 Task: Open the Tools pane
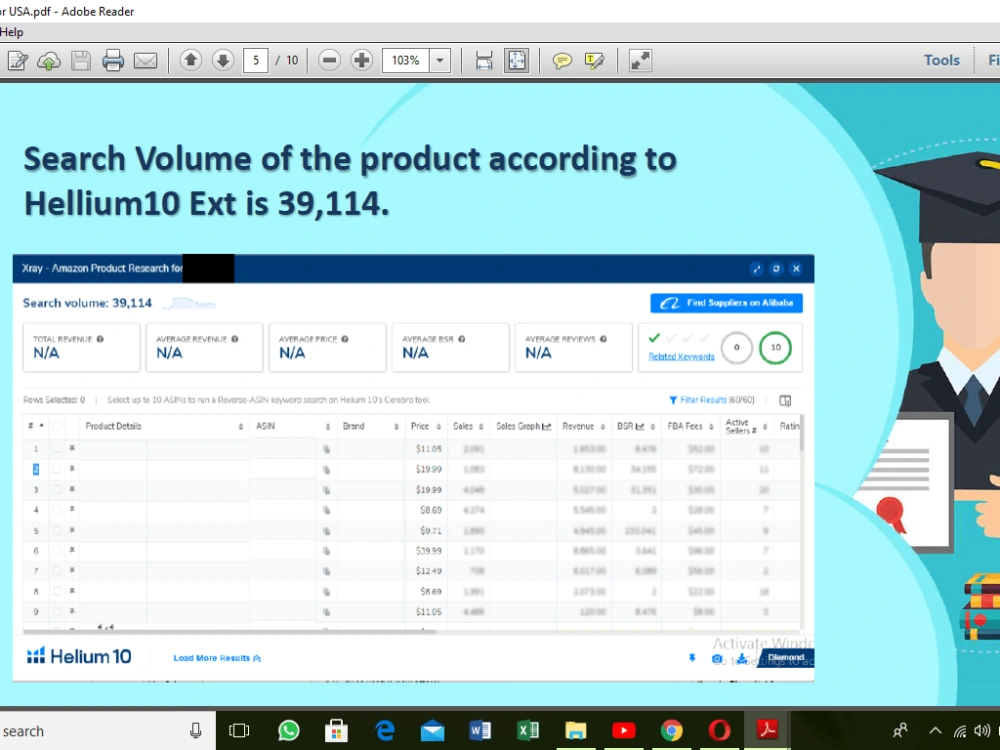941,60
